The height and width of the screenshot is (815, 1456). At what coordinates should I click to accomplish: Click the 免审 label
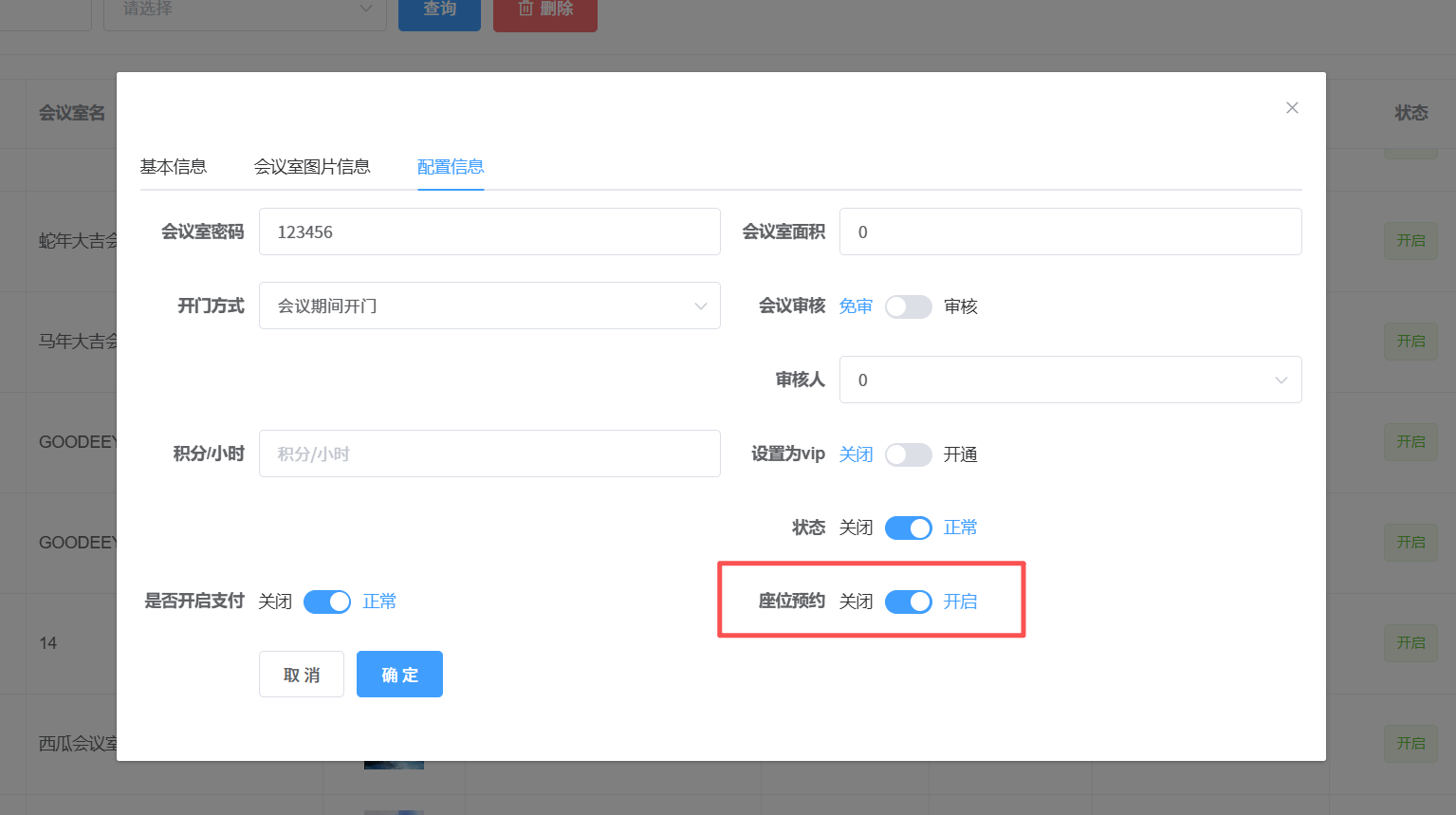[x=856, y=306]
